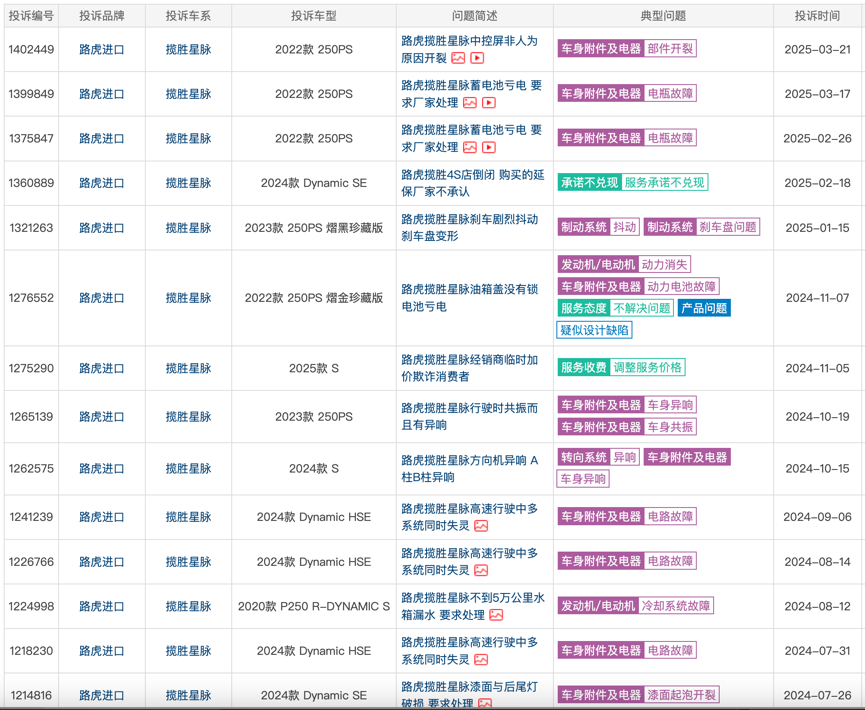865x710 pixels.
Task: Select 服务态度 不解决问题 tag
Action: (616, 308)
